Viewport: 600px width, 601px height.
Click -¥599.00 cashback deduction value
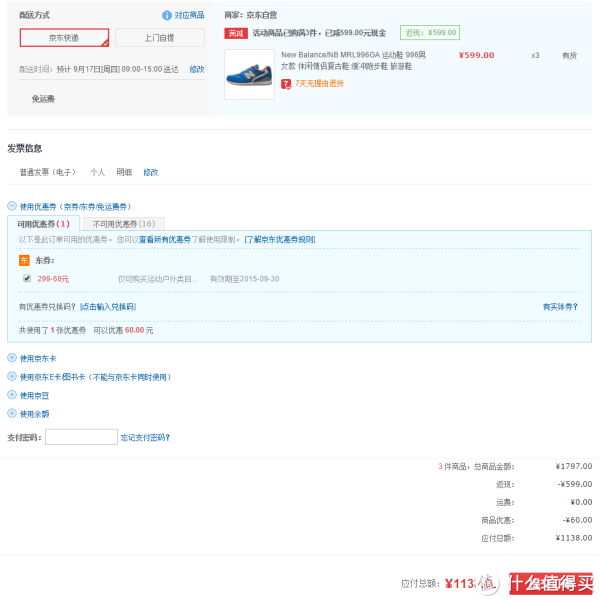click(x=575, y=484)
